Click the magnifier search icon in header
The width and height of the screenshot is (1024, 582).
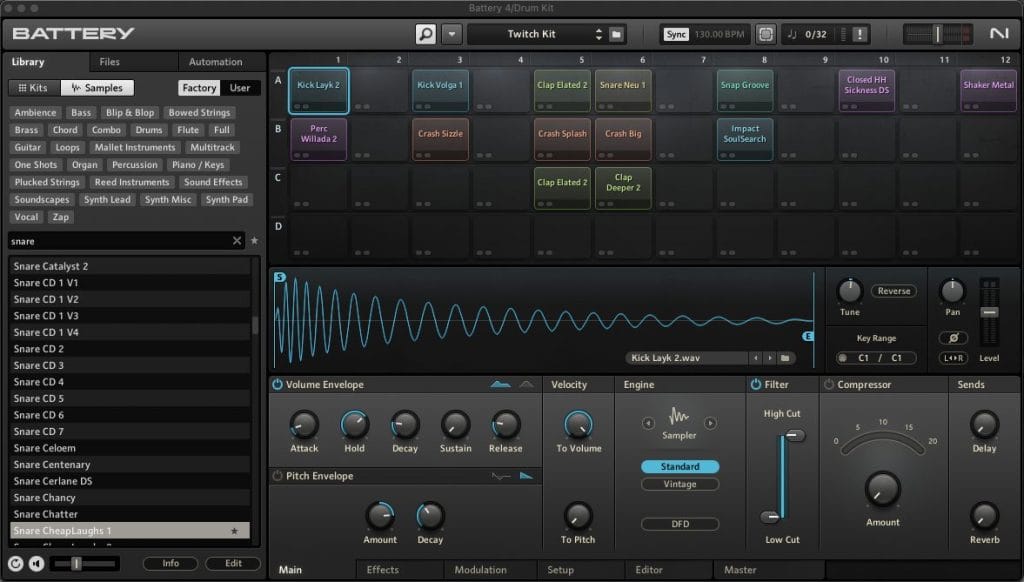(x=426, y=34)
